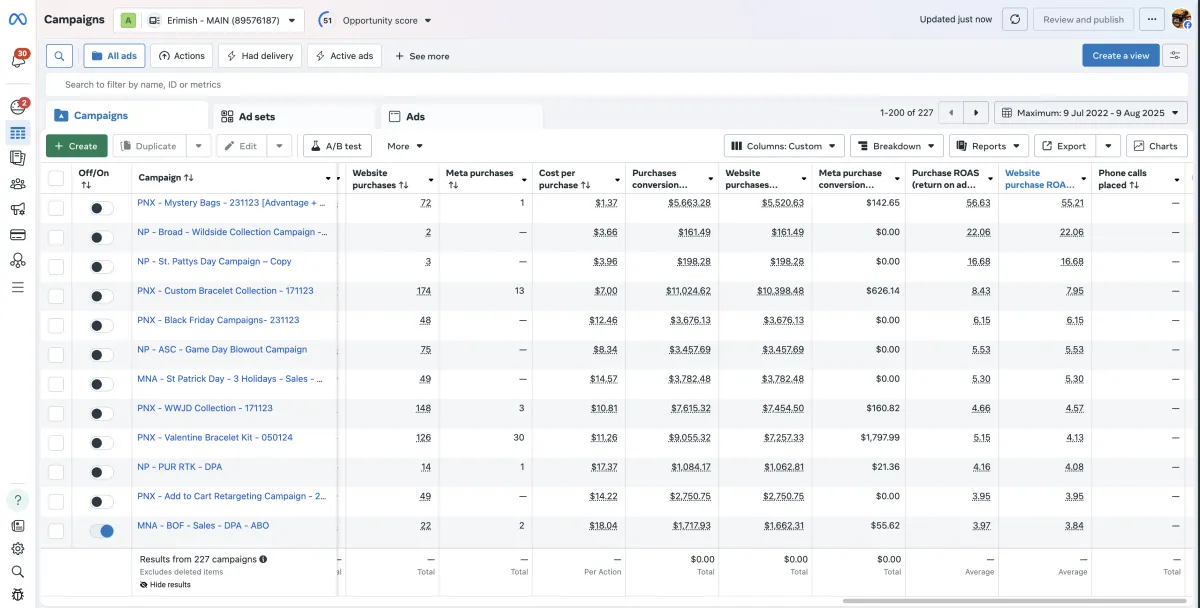Screen dimensions: 1200x608
Task: Click the refresh data icon
Action: [1016, 19]
